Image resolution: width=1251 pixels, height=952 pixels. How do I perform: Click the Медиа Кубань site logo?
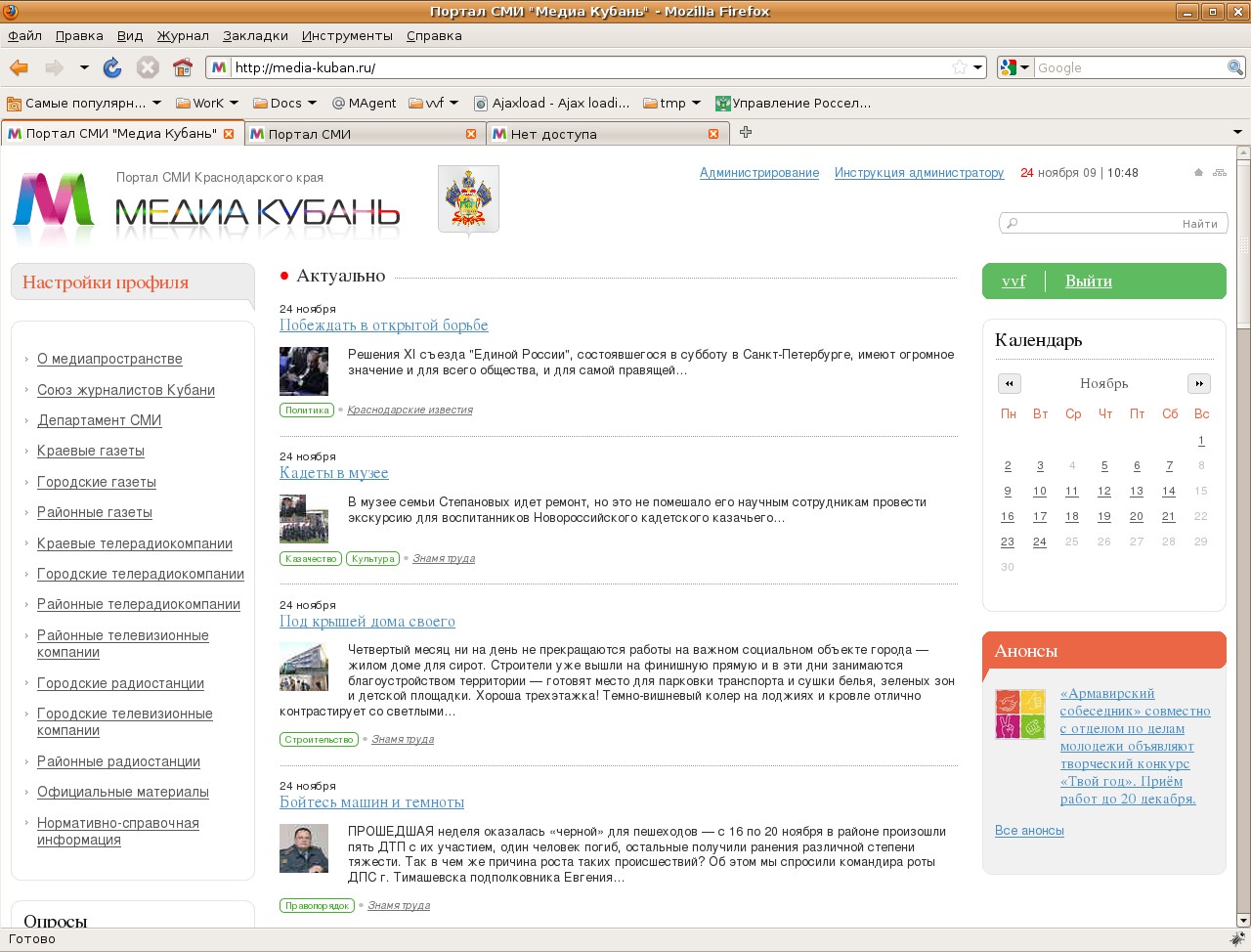click(206, 207)
